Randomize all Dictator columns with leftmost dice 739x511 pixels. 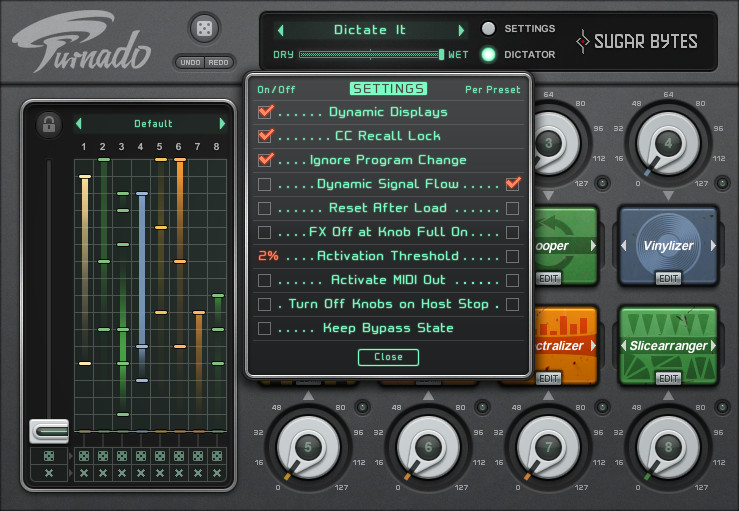pos(49,456)
